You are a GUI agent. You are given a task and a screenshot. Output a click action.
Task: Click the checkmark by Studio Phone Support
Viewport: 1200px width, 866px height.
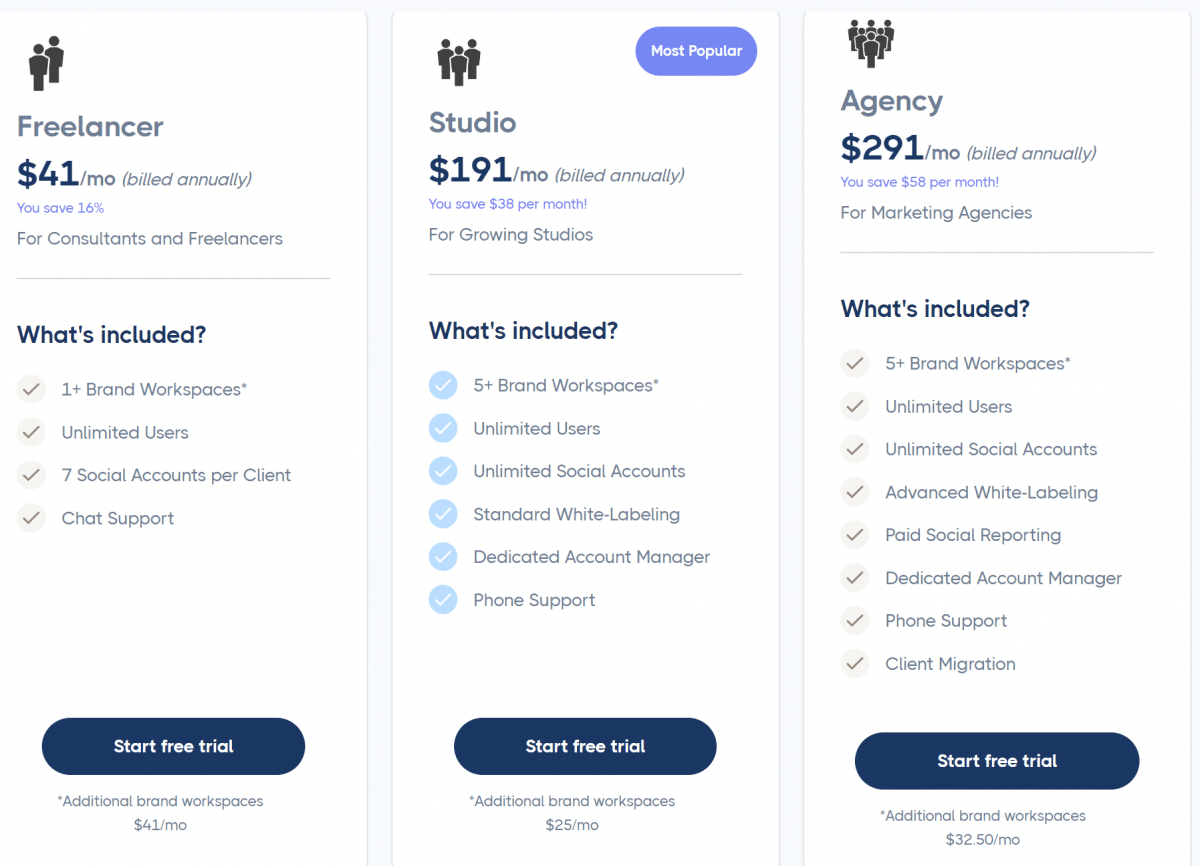(443, 600)
